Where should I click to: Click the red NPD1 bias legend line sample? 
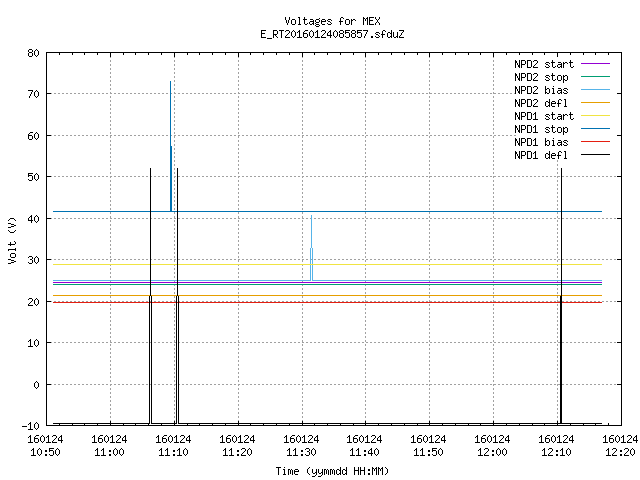pos(595,142)
